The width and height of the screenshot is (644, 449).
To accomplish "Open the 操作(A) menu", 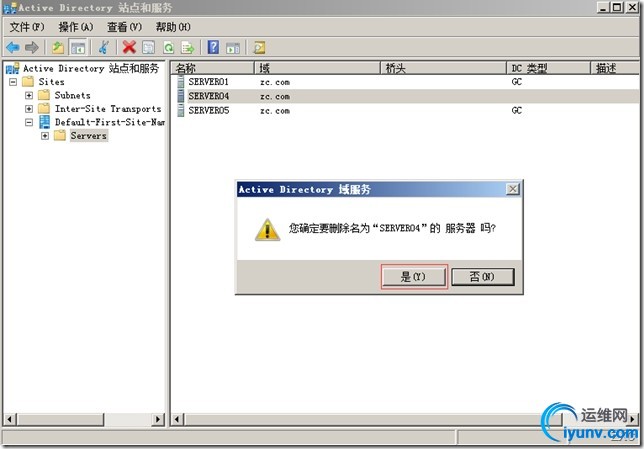I will (x=76, y=27).
